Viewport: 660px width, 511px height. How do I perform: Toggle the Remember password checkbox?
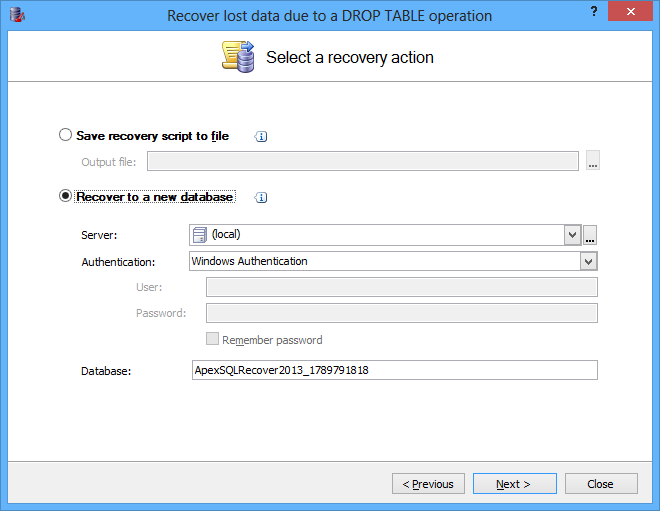tap(212, 339)
